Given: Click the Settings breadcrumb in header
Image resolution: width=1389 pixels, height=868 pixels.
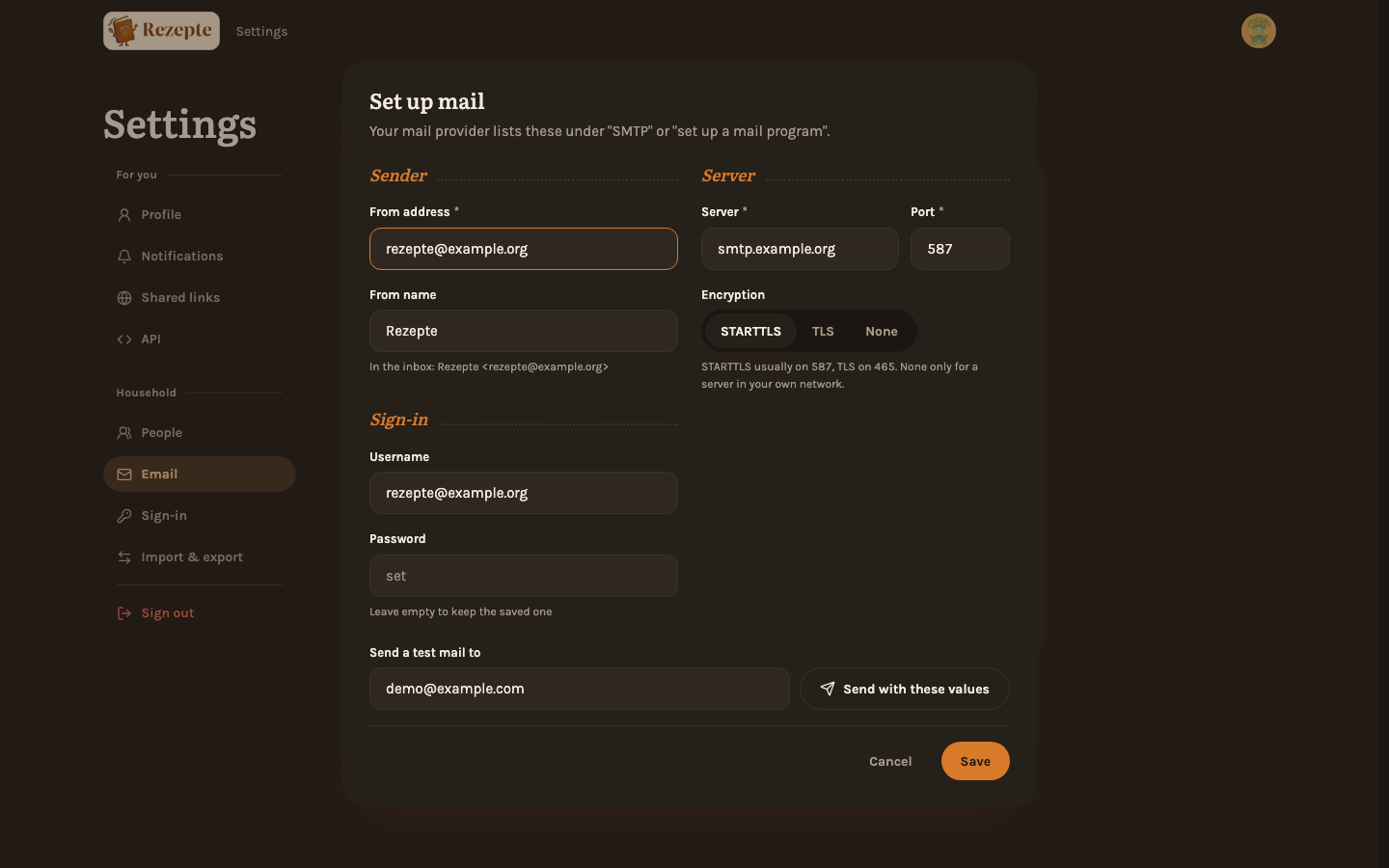Looking at the screenshot, I should point(261,31).
